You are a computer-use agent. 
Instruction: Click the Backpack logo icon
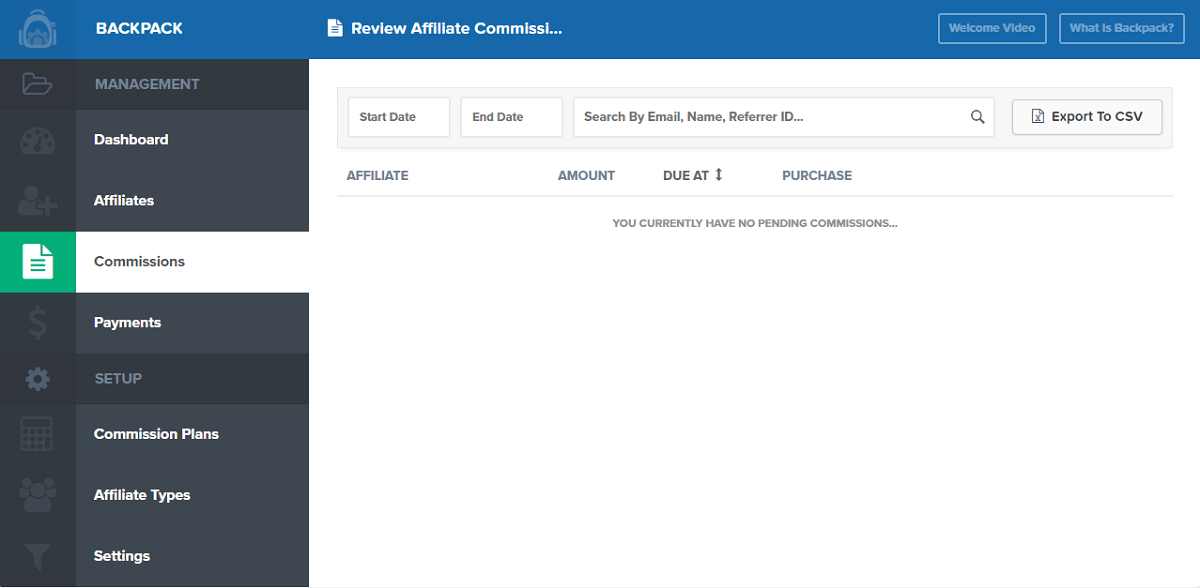(x=37, y=29)
